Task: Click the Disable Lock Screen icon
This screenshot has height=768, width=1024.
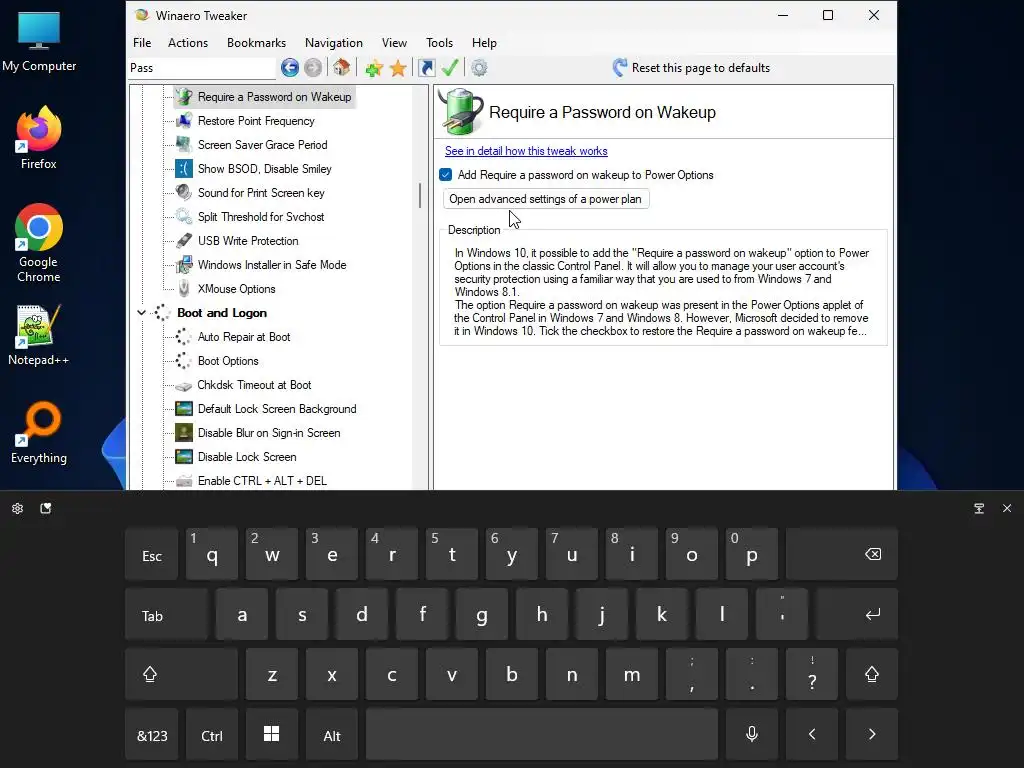Action: (184, 456)
